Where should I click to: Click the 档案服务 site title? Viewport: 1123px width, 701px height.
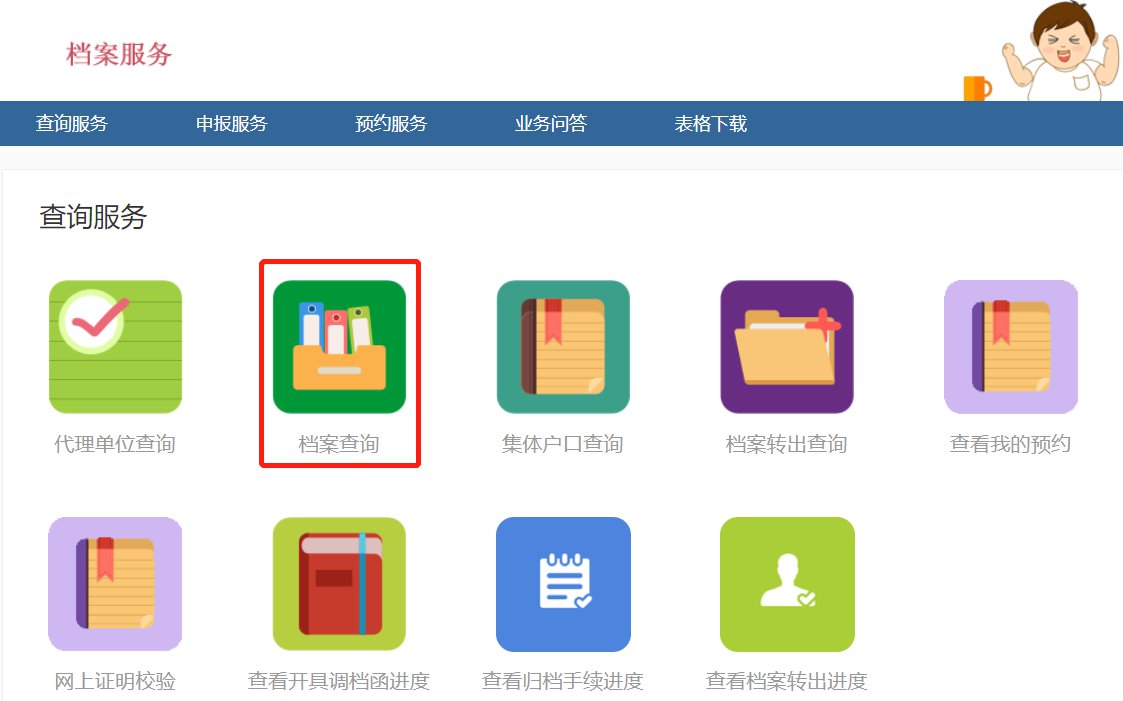[119, 54]
